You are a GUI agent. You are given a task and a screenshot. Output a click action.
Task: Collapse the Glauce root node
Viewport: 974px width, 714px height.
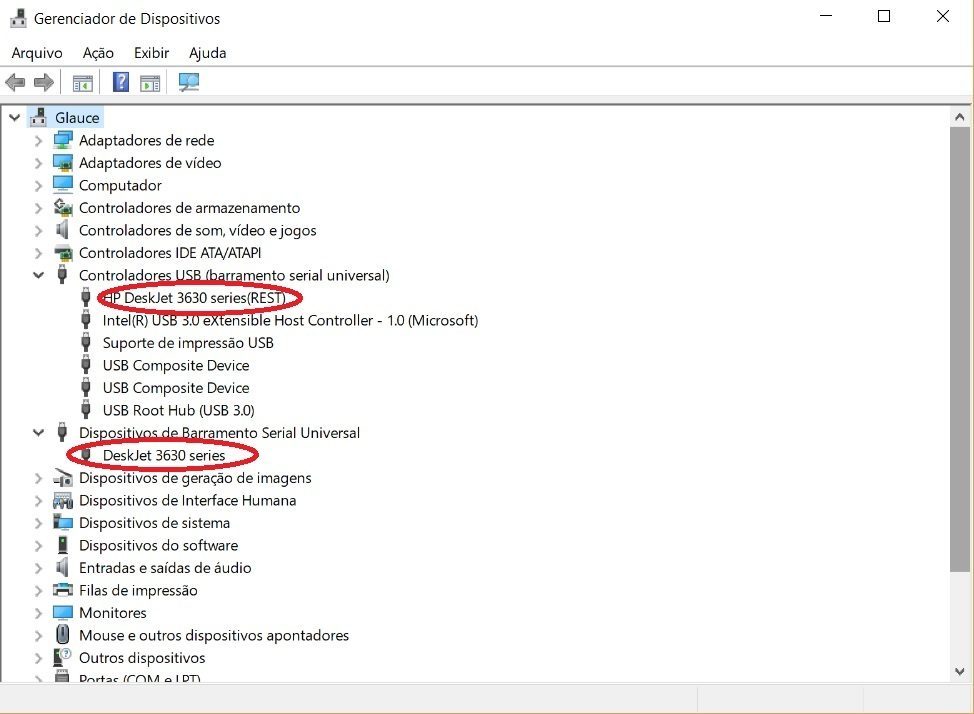[14, 117]
